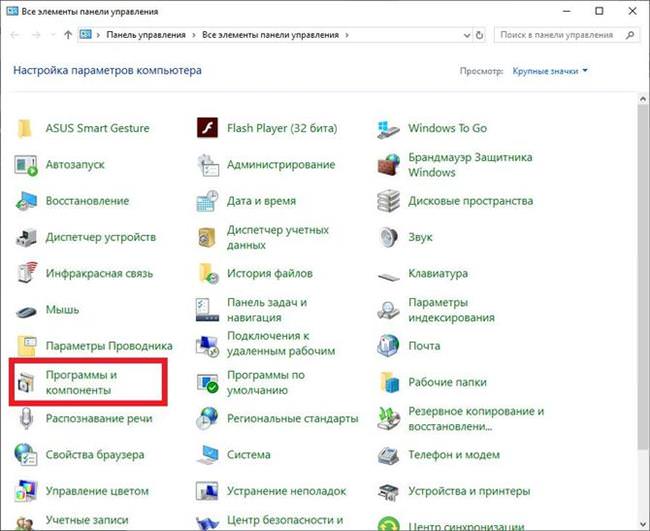Open the Телефон и модем icon
650x531 pixels.
tap(388, 456)
